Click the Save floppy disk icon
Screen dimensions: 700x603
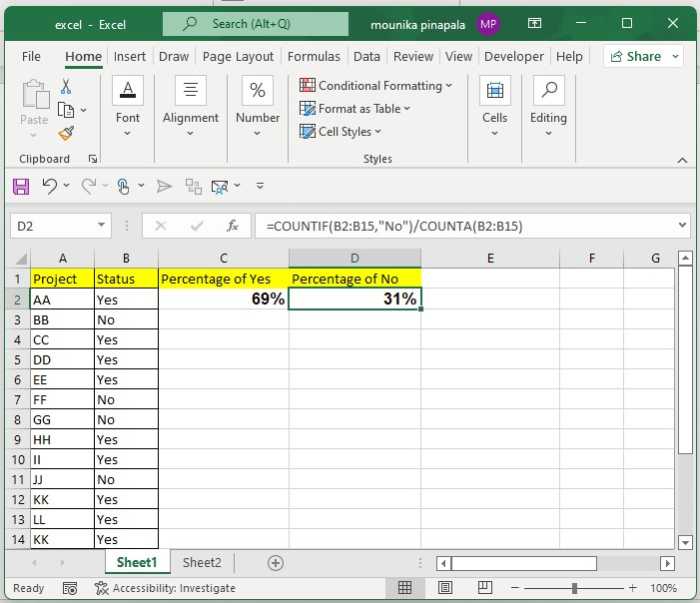(21, 186)
